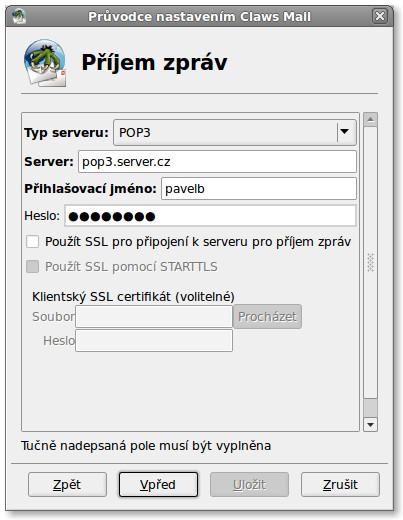Click the Heslo password field with dots
The image size is (403, 520).
click(210, 216)
